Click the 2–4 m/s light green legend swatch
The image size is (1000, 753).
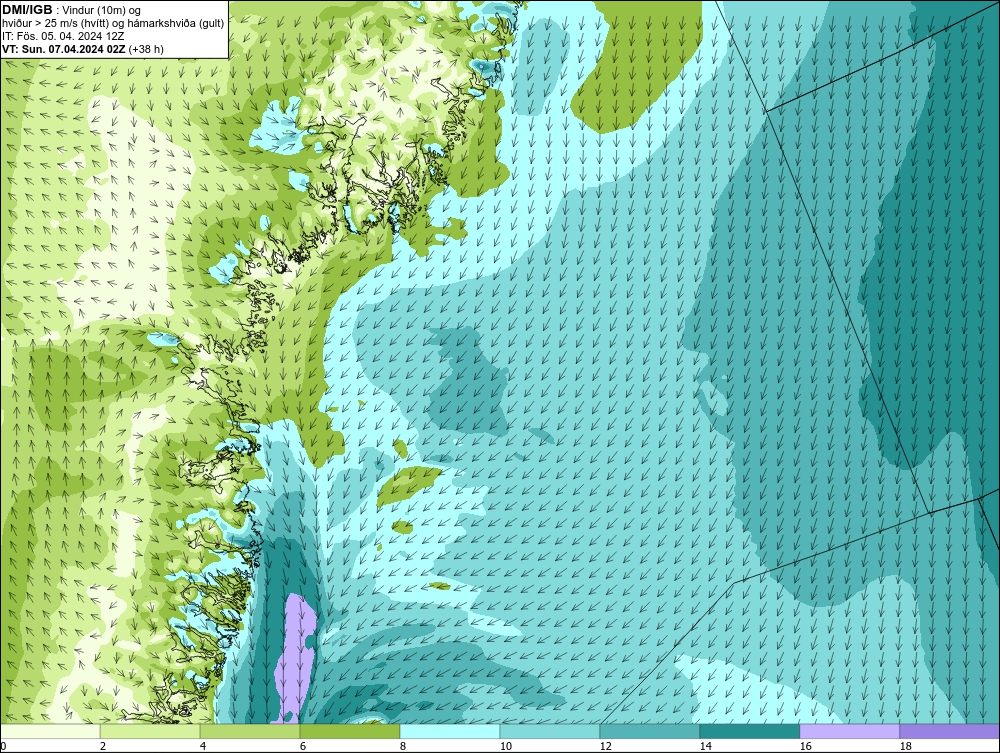[150, 731]
